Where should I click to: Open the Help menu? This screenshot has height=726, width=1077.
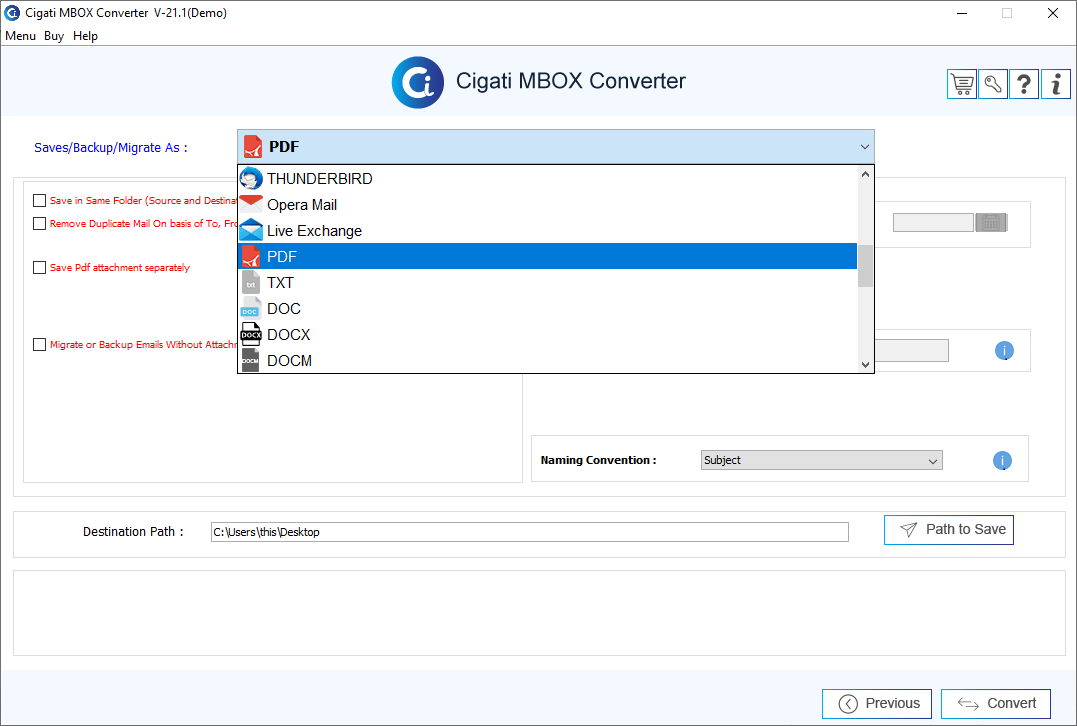(x=85, y=36)
